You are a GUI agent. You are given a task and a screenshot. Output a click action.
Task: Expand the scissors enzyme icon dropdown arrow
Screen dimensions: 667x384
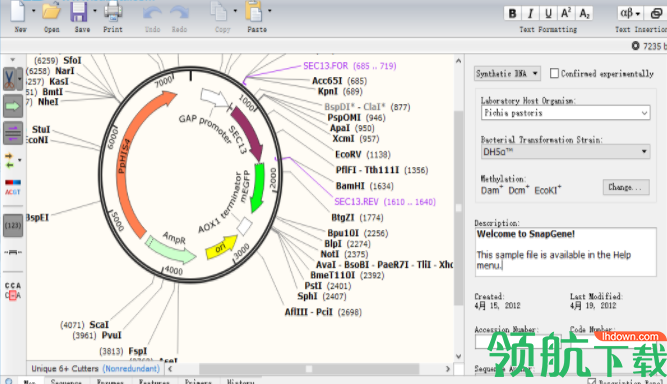[20, 79]
